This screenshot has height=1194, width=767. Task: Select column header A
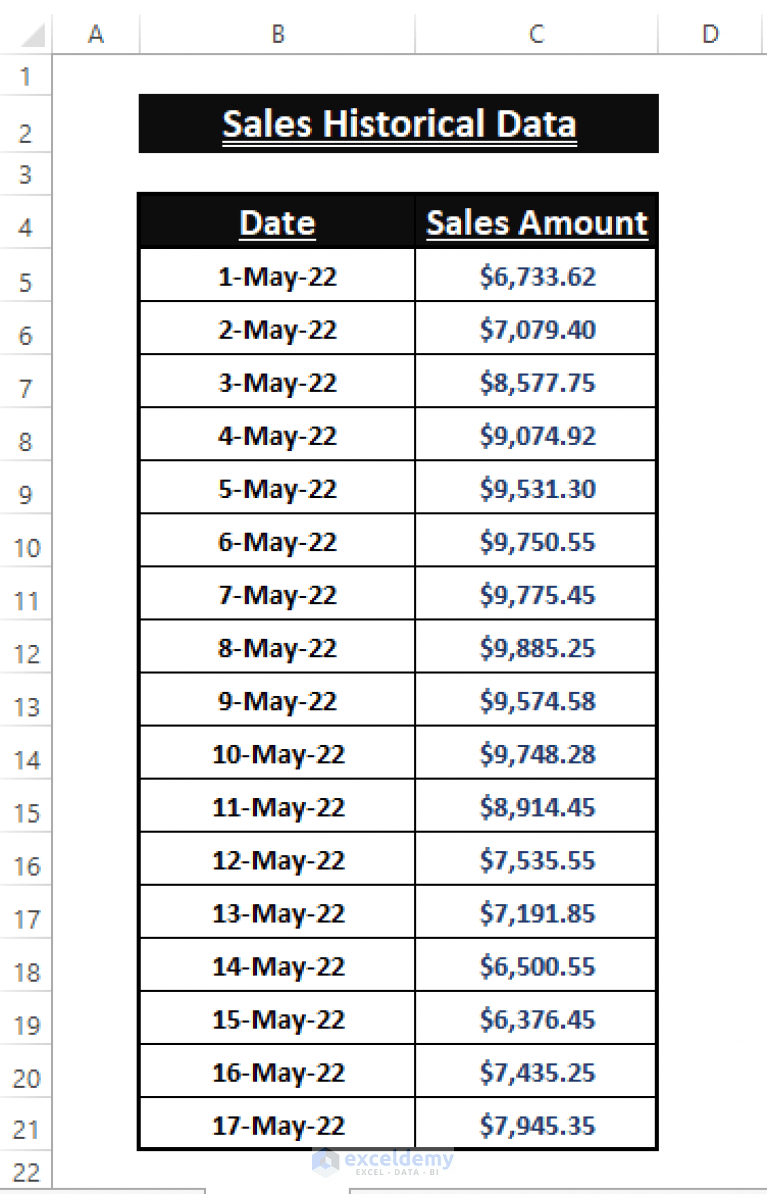click(x=95, y=33)
